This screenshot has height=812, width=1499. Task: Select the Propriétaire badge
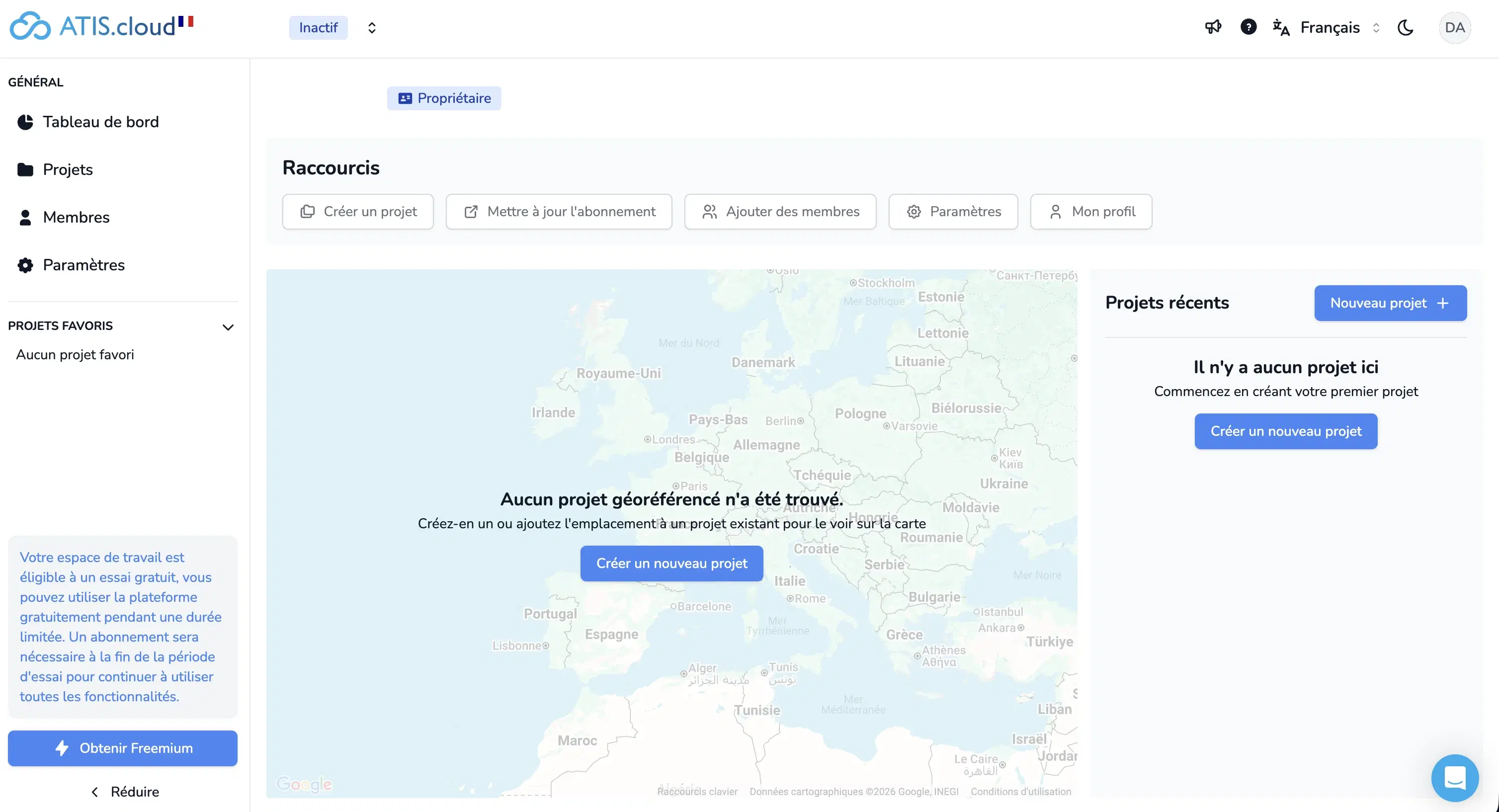click(x=443, y=98)
